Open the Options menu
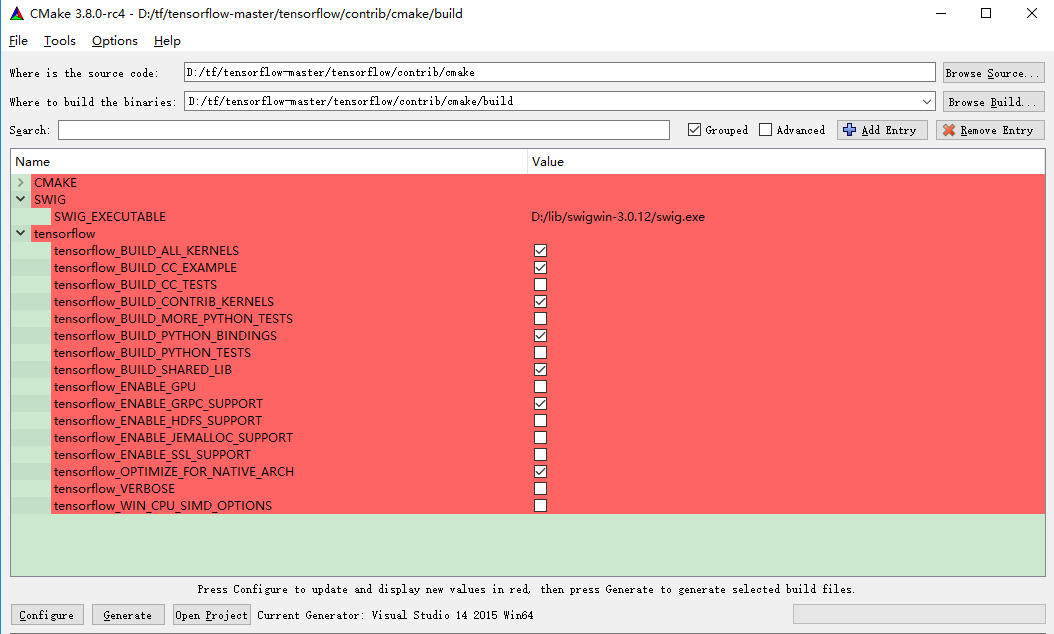Viewport: 1054px width, 634px height. 115,41
